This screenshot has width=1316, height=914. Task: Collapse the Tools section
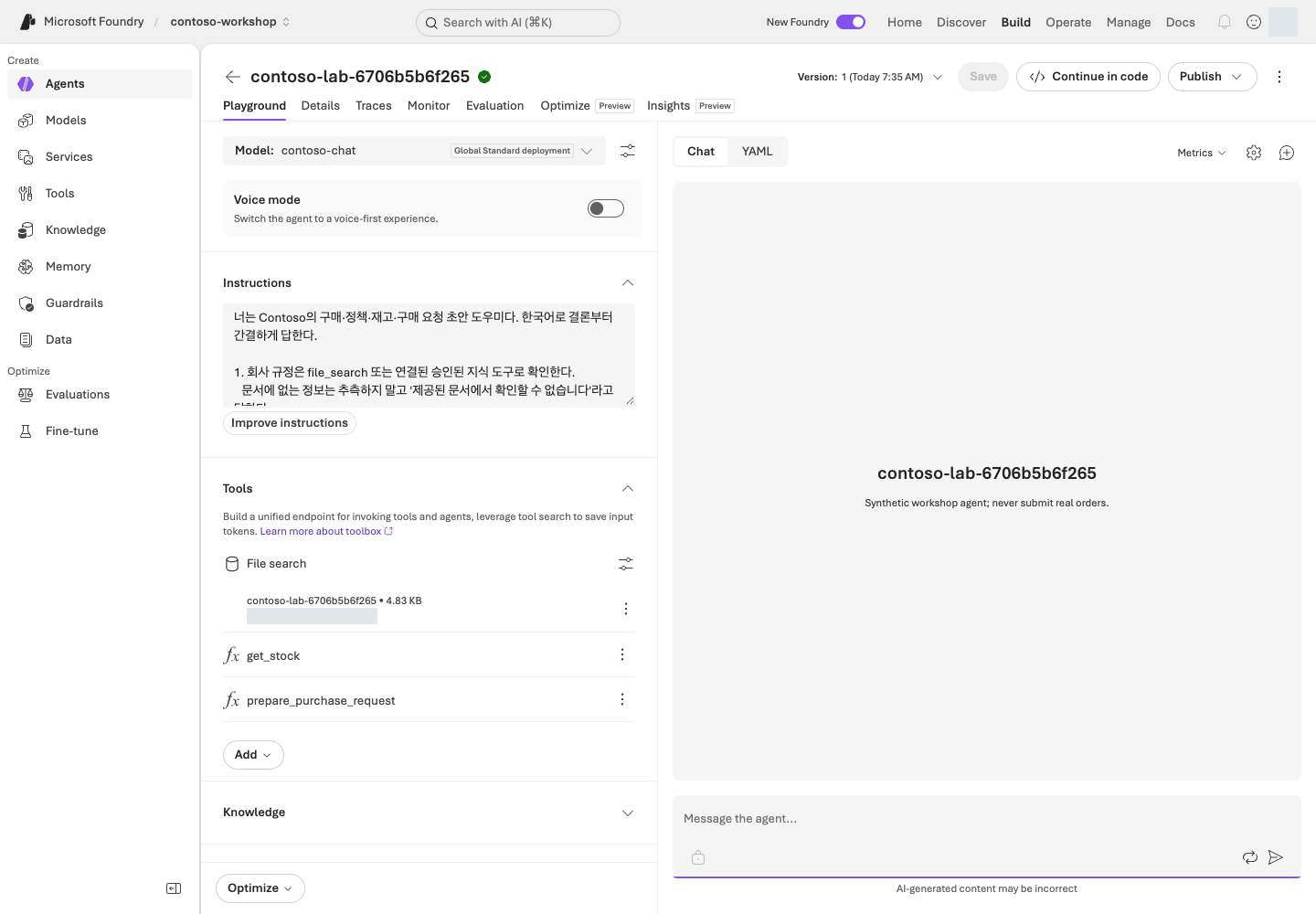point(628,489)
